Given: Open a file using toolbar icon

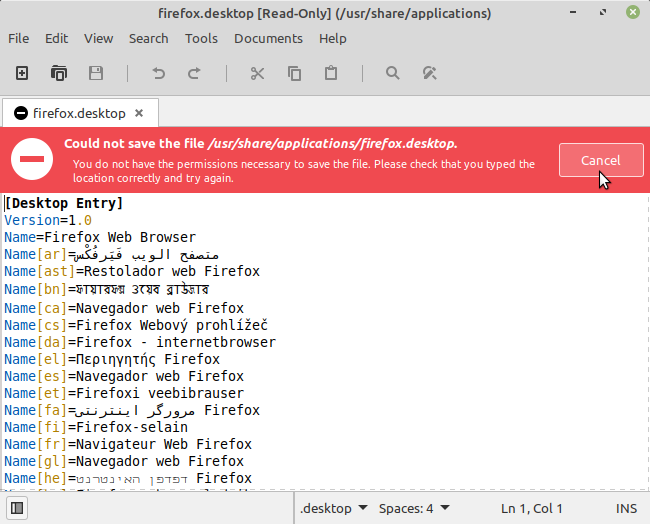Looking at the screenshot, I should pos(59,73).
